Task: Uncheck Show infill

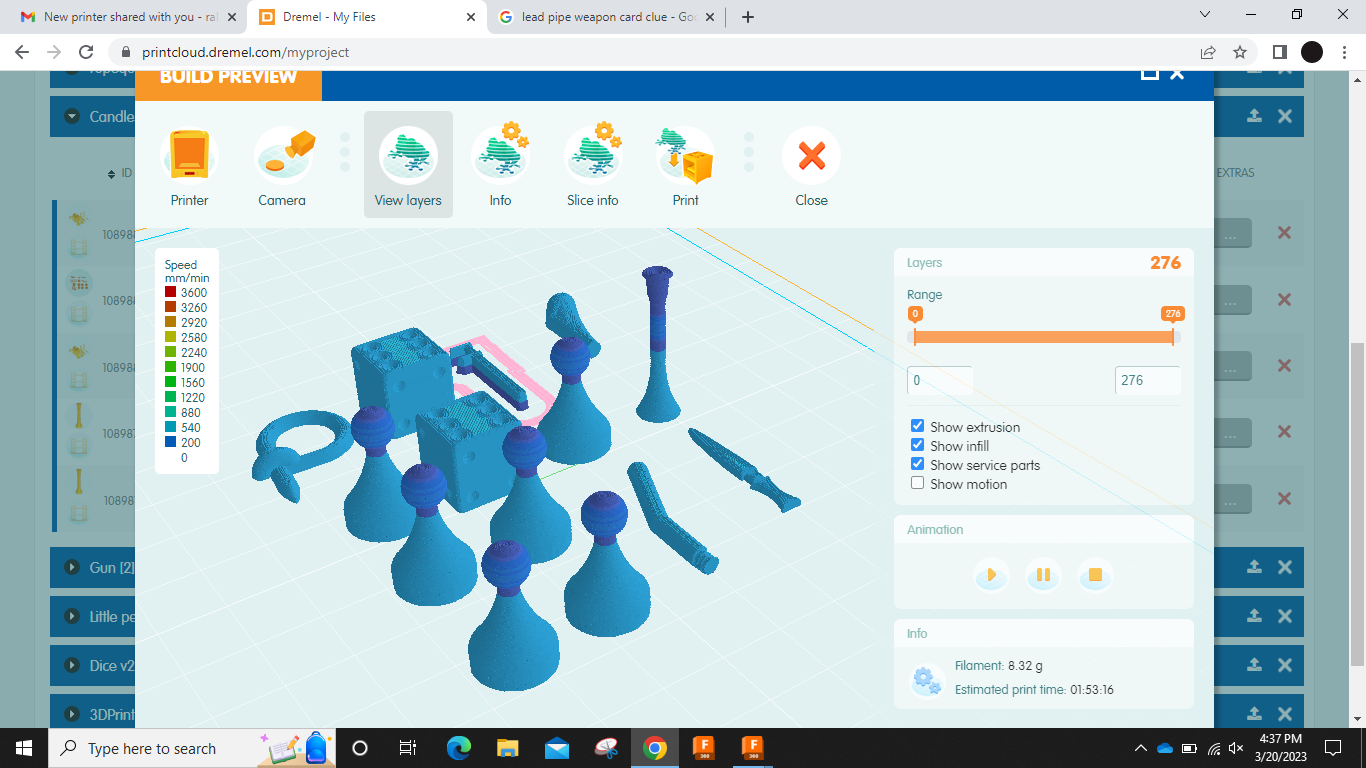Action: pos(917,445)
